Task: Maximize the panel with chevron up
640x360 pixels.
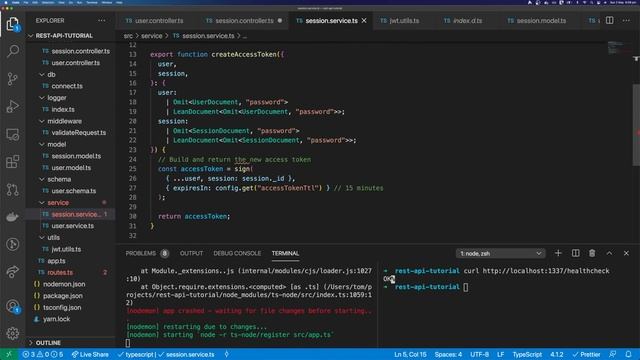Action: 609,253
